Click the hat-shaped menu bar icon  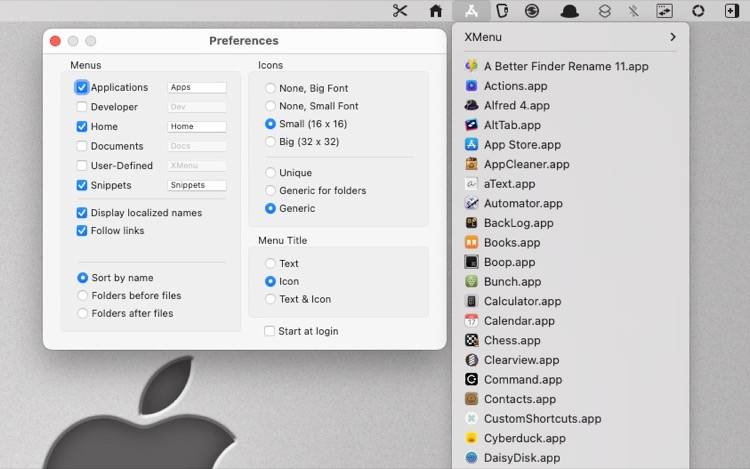point(569,11)
